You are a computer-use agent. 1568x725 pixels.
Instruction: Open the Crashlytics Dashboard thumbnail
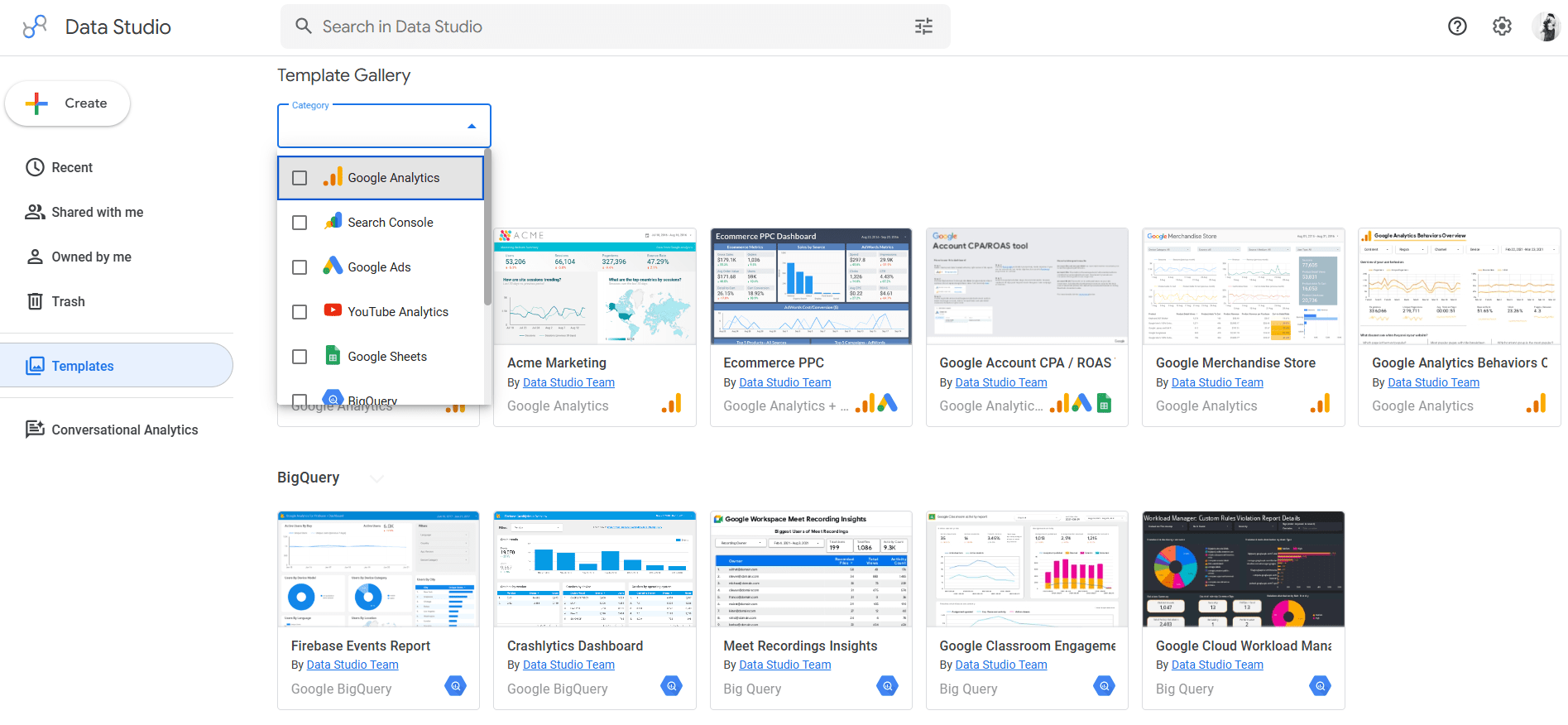pos(595,569)
